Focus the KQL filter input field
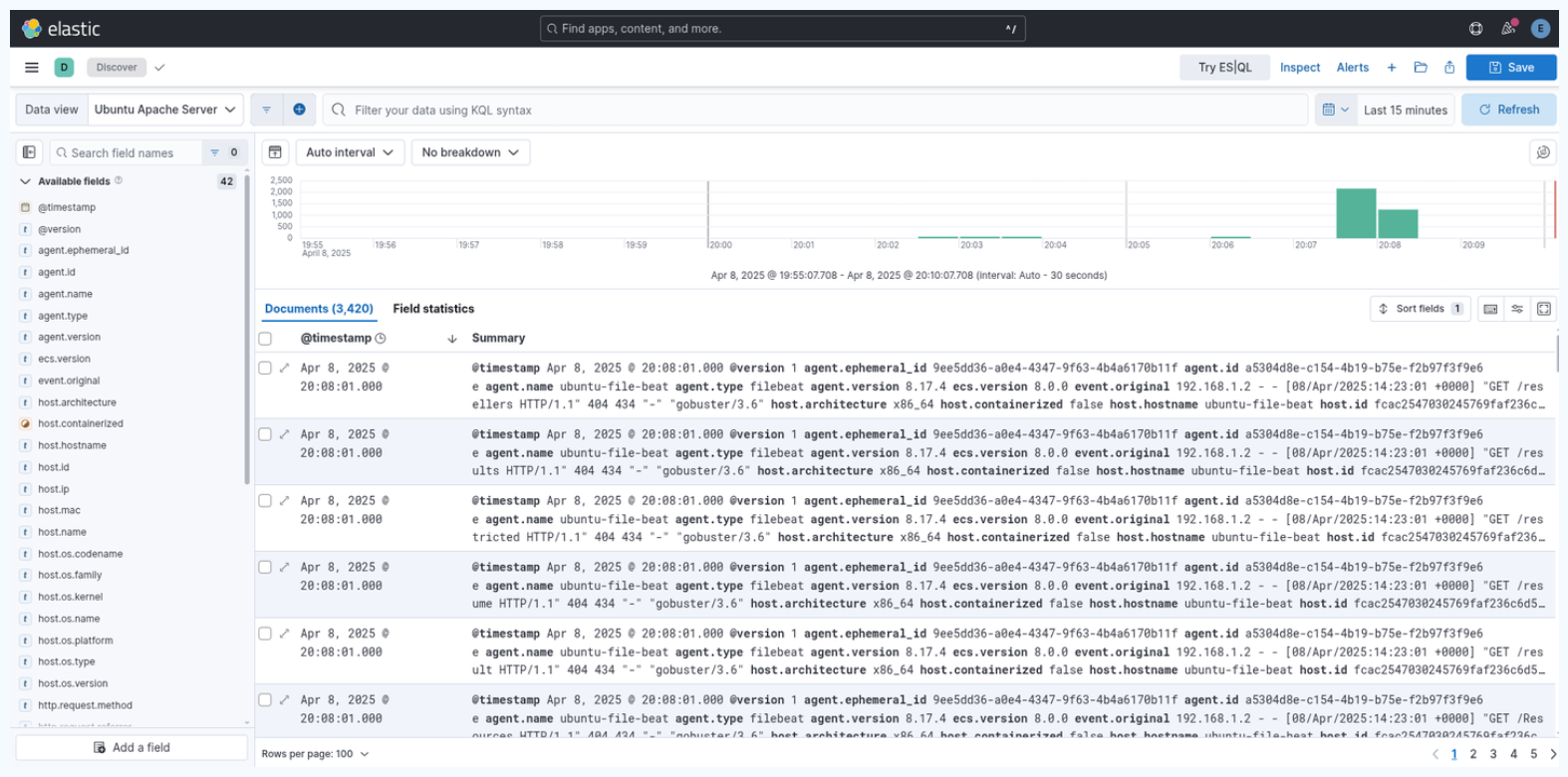The height and width of the screenshot is (777, 1568). (x=815, y=110)
